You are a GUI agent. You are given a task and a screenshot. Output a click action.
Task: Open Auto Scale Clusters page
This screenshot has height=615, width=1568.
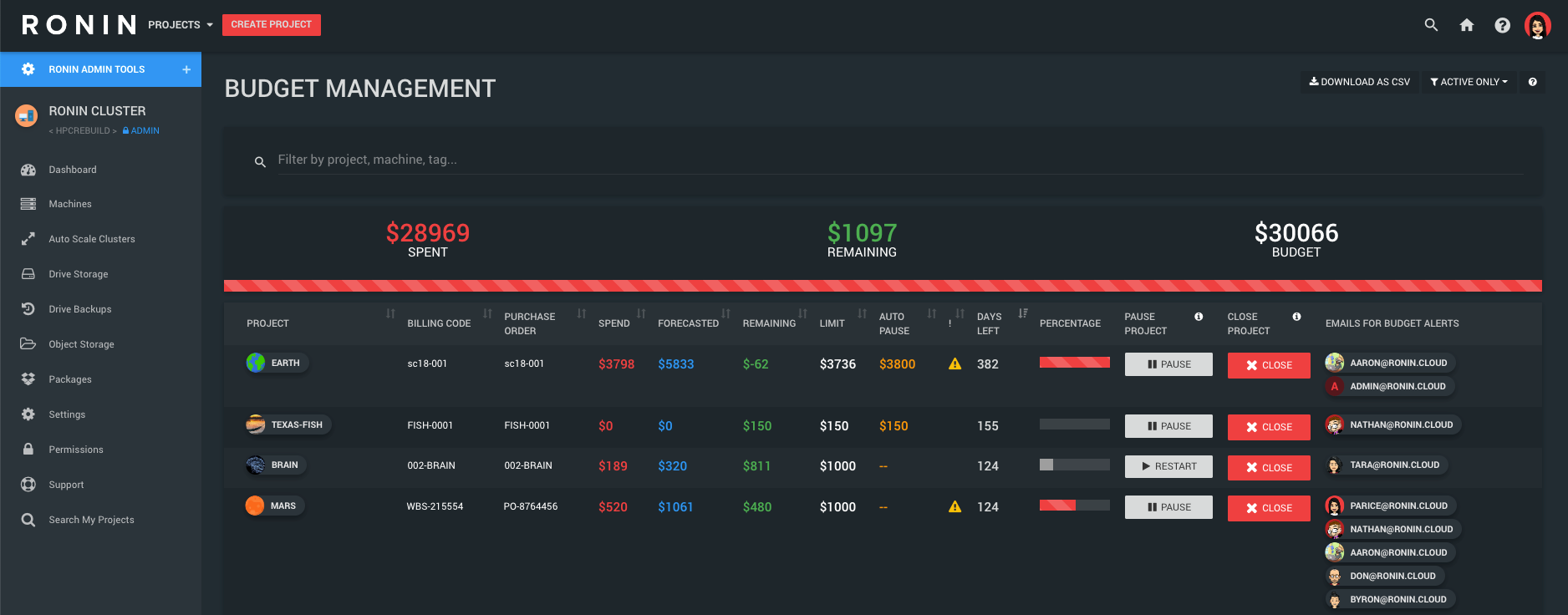pyautogui.click(x=92, y=239)
